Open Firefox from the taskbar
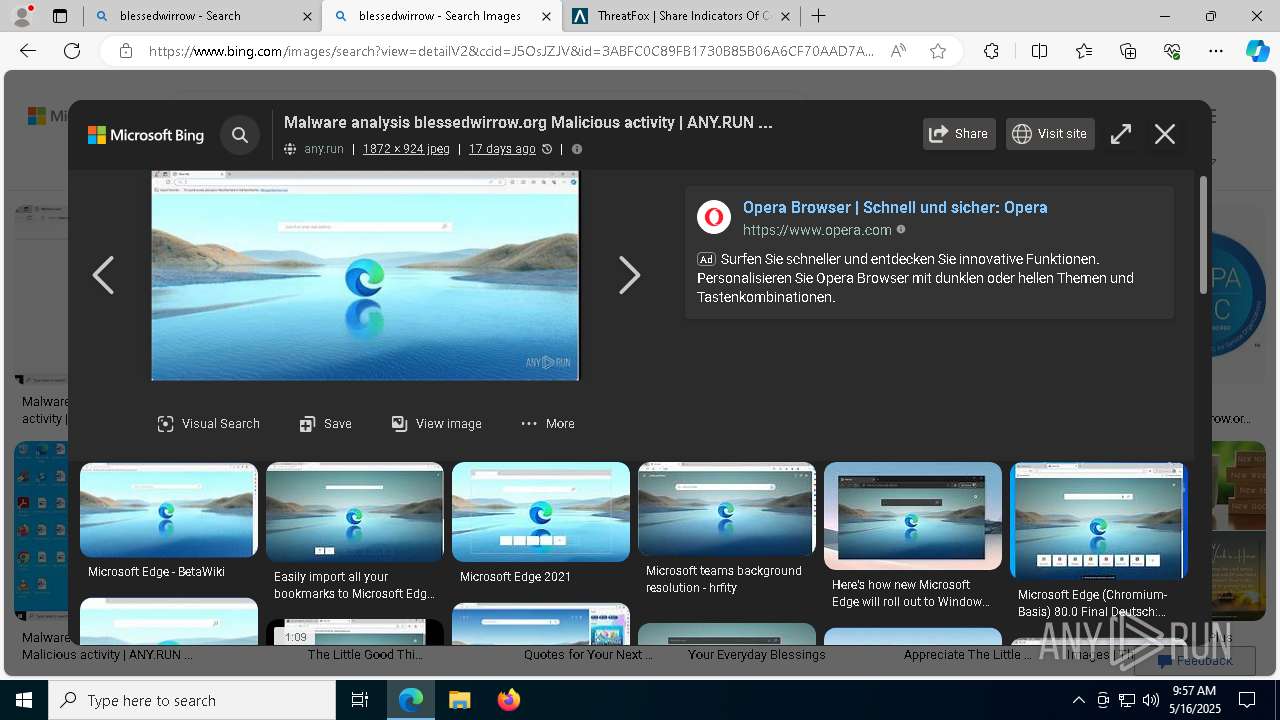The height and width of the screenshot is (720, 1280). point(508,700)
